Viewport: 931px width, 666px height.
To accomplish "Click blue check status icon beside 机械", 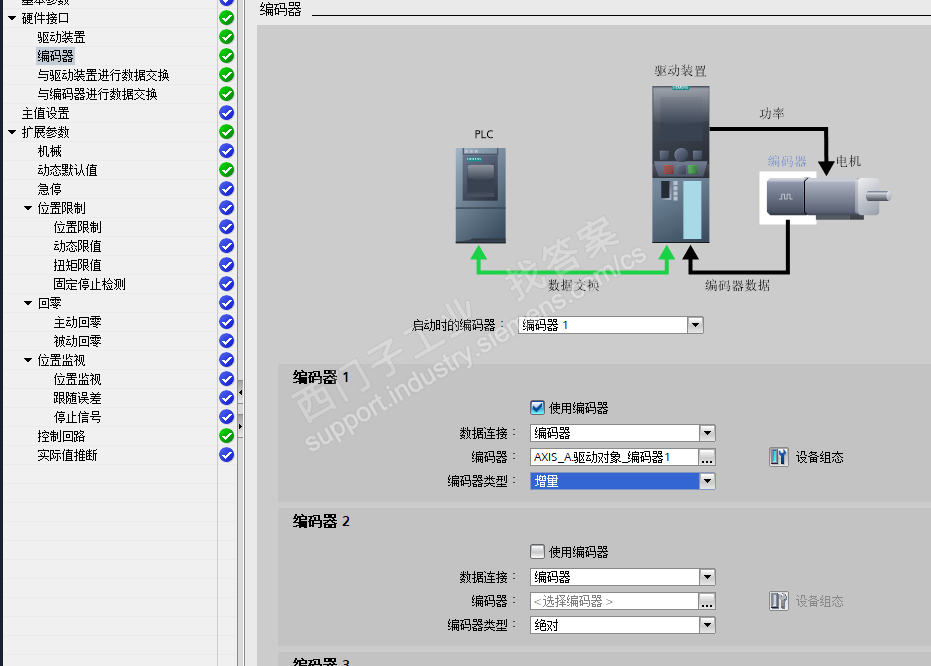I will [x=226, y=151].
